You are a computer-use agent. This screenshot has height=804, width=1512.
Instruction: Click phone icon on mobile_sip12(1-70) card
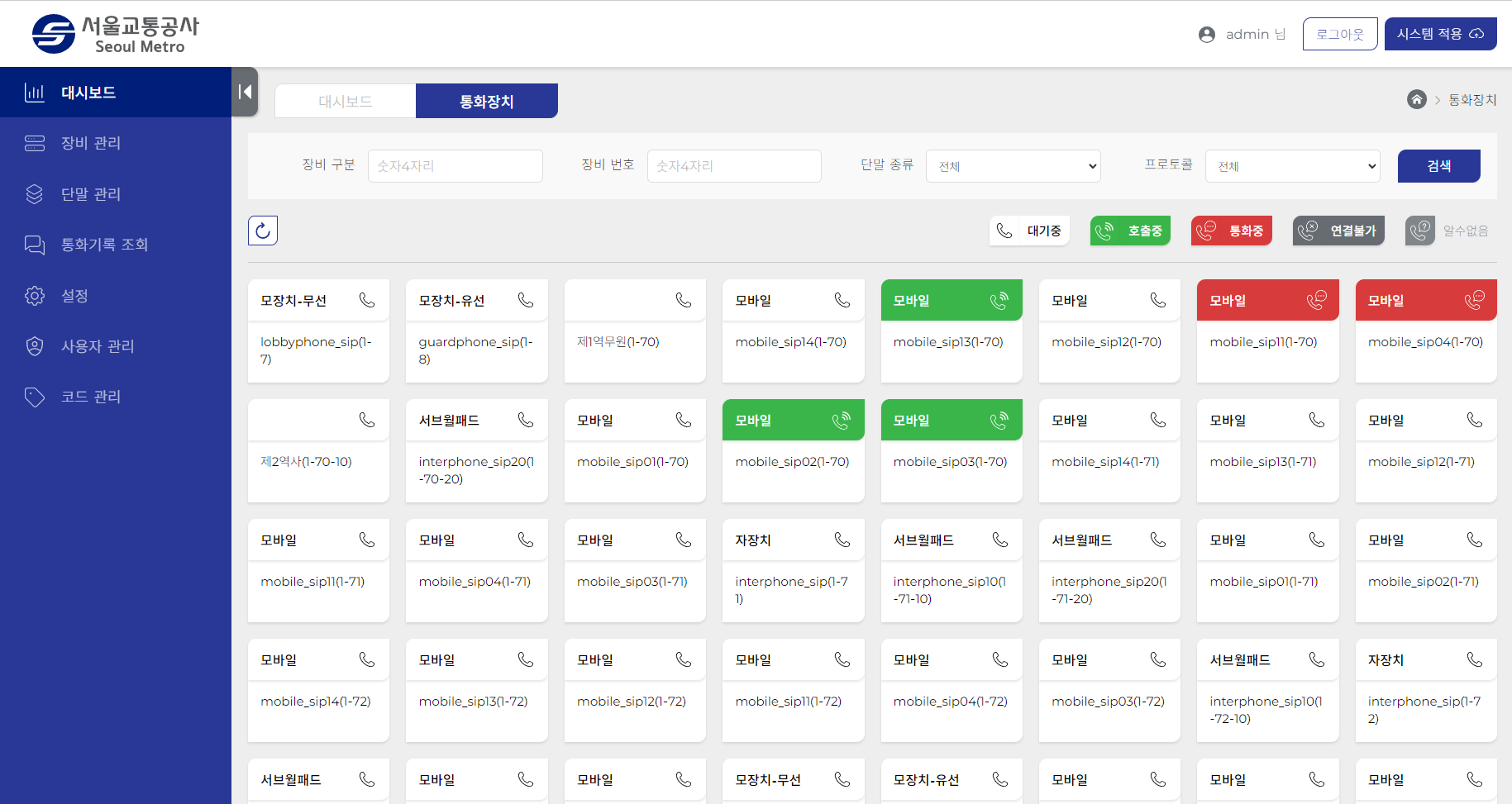point(1158,300)
